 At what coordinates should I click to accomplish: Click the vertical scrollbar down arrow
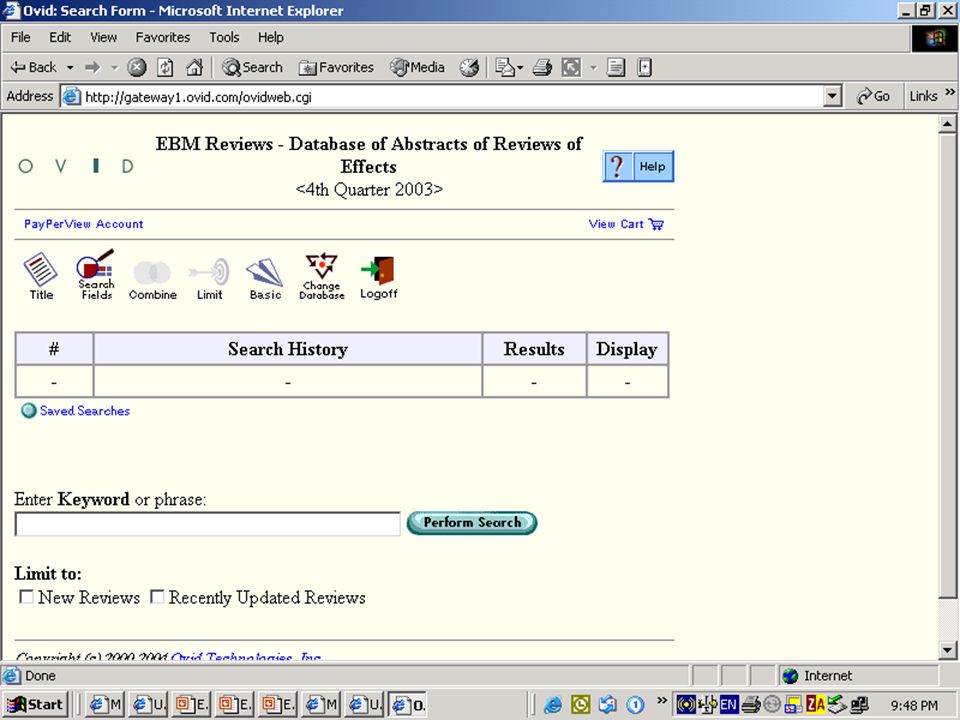point(947,650)
